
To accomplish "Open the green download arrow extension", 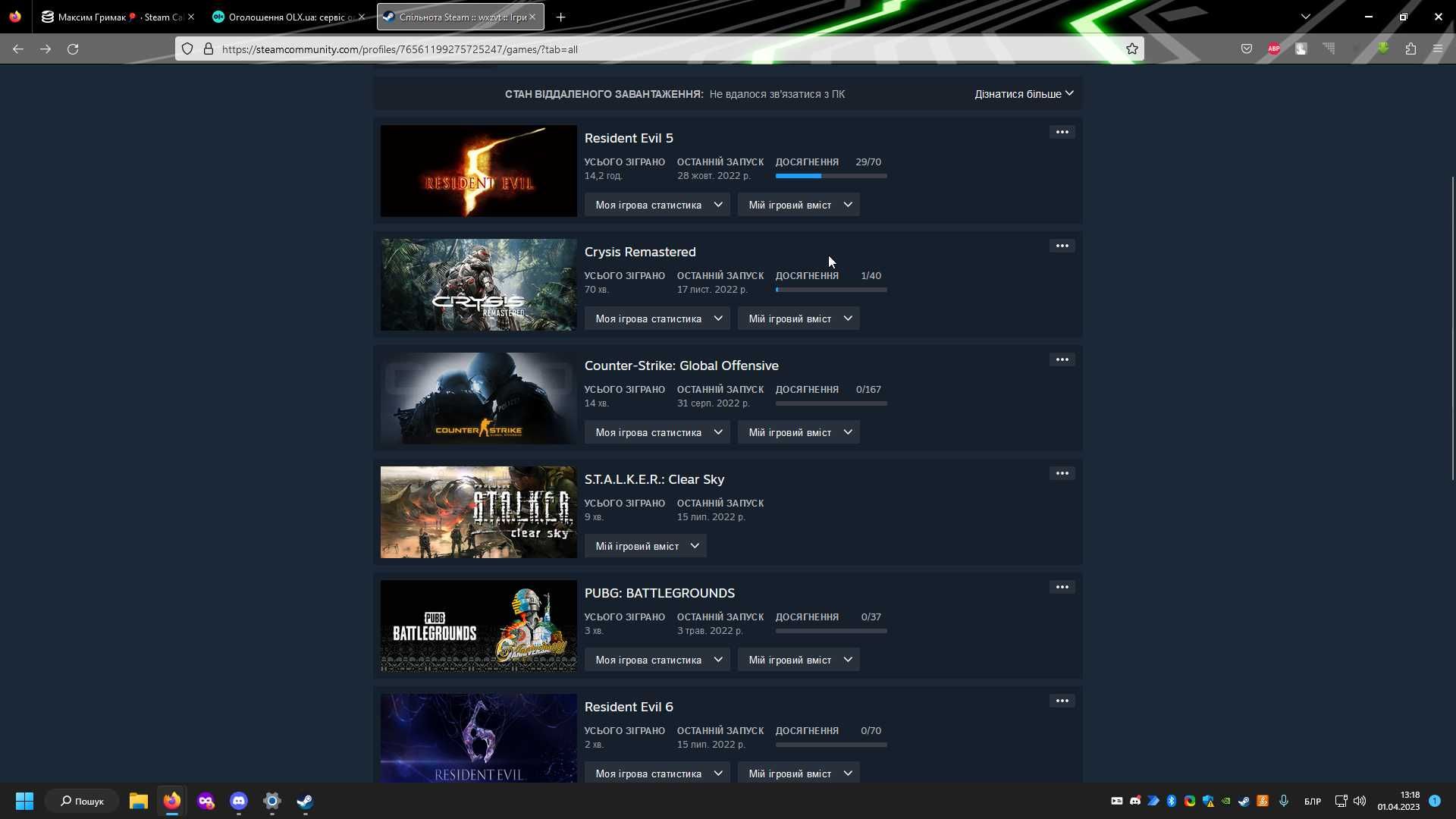I will pos(1383,49).
